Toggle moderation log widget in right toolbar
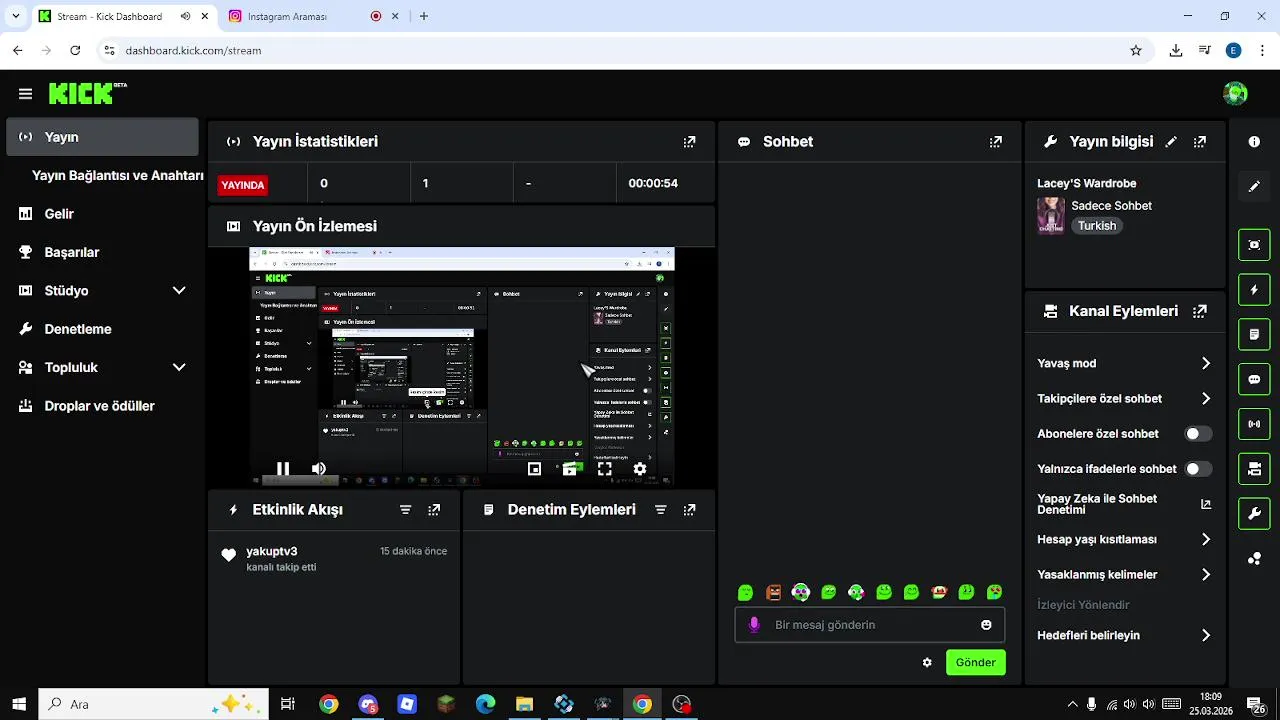The width and height of the screenshot is (1280, 720). click(x=1254, y=335)
